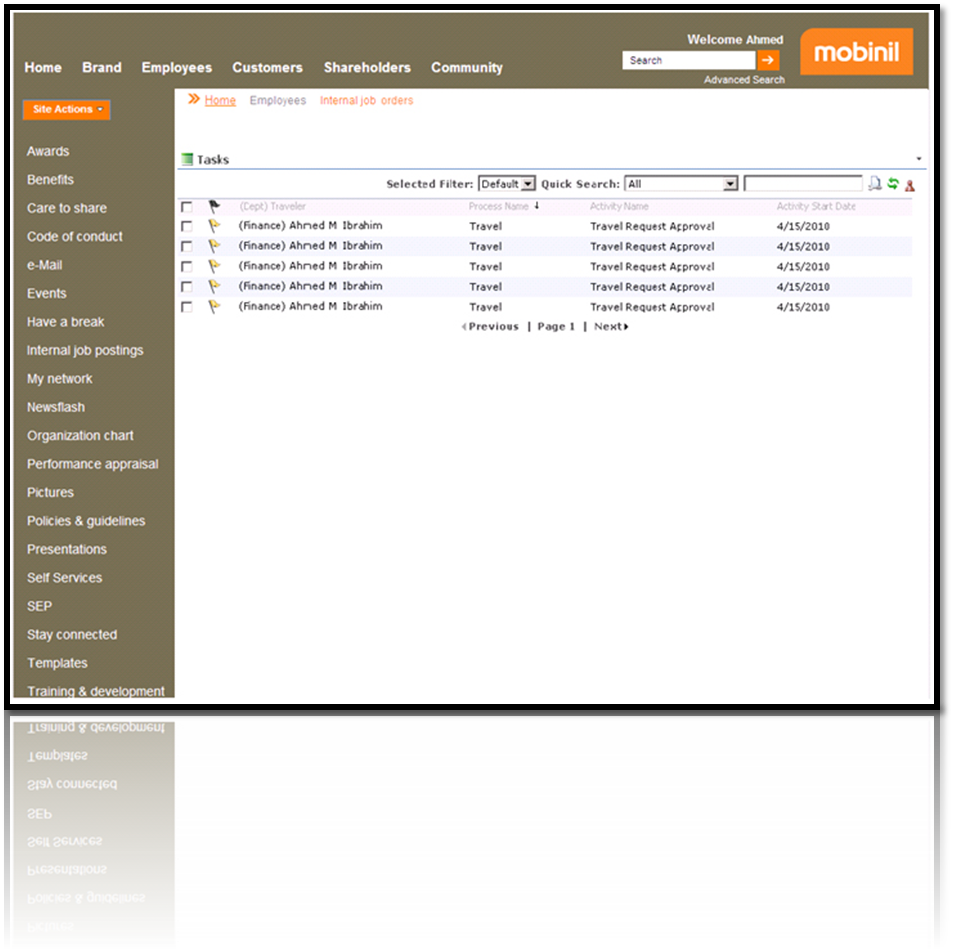
Task: Open My network in the sidebar
Action: pyautogui.click(x=60, y=379)
